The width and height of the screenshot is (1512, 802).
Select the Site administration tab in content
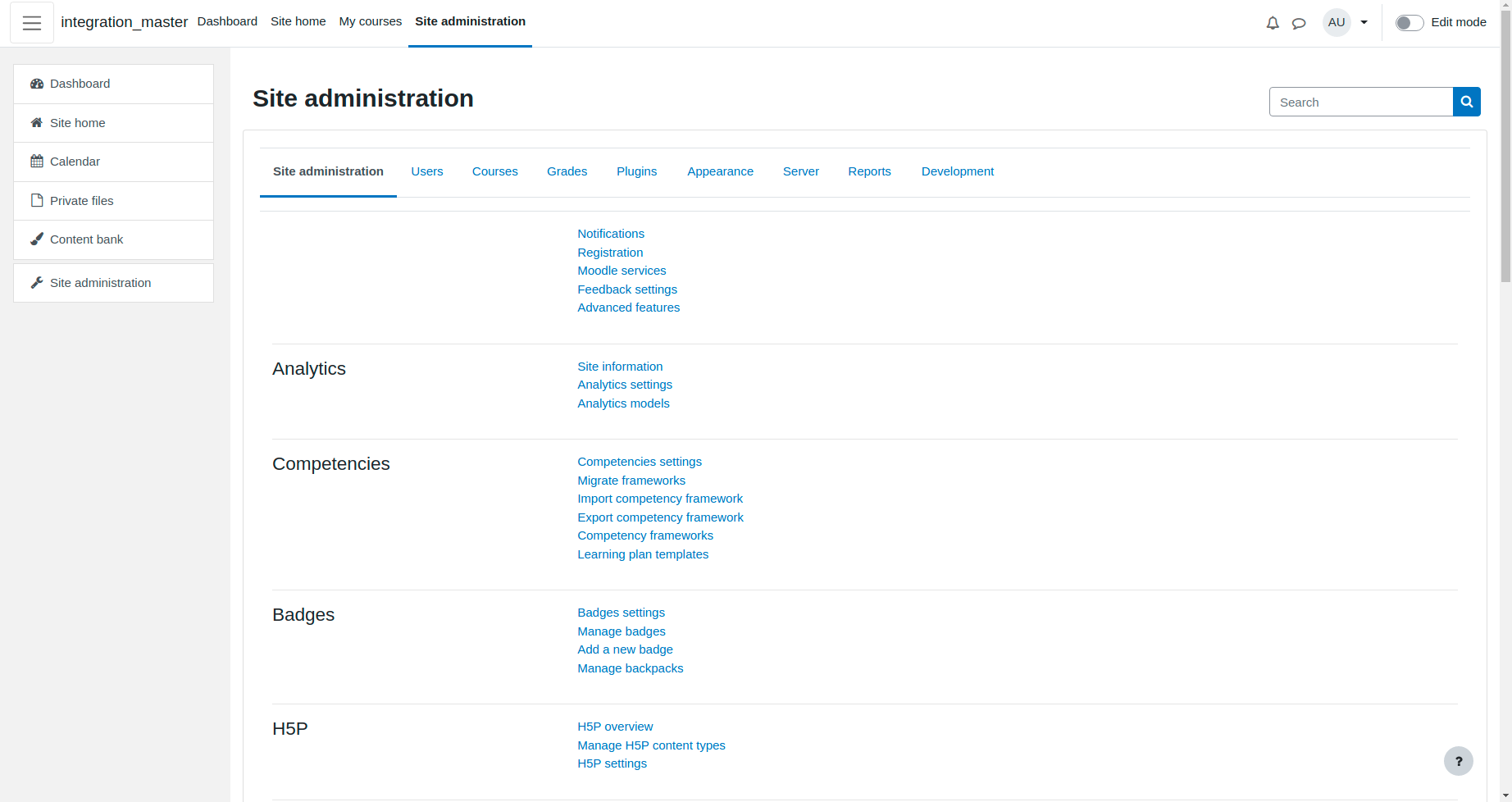click(328, 171)
